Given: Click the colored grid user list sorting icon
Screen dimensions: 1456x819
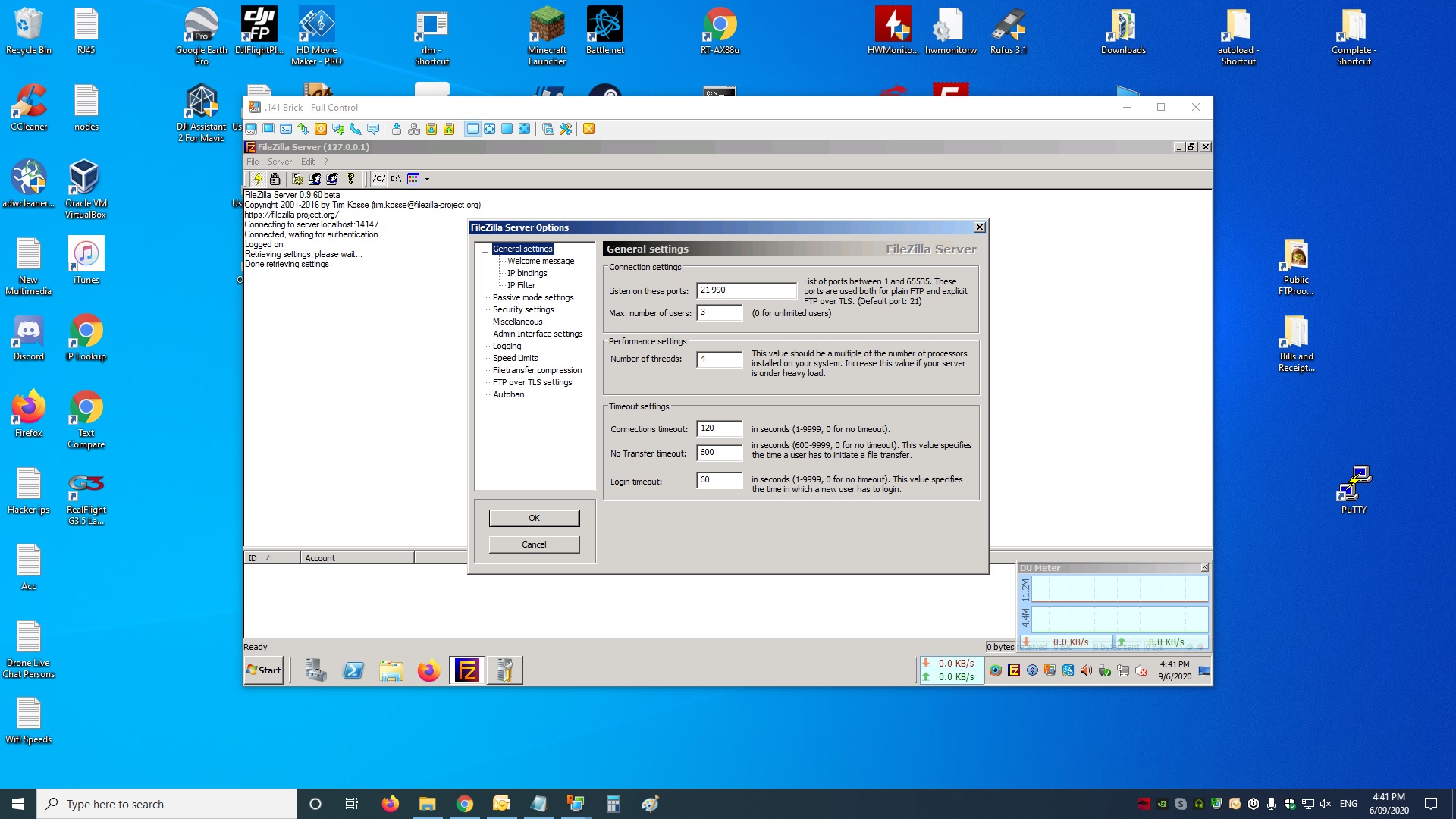Looking at the screenshot, I should [x=413, y=179].
